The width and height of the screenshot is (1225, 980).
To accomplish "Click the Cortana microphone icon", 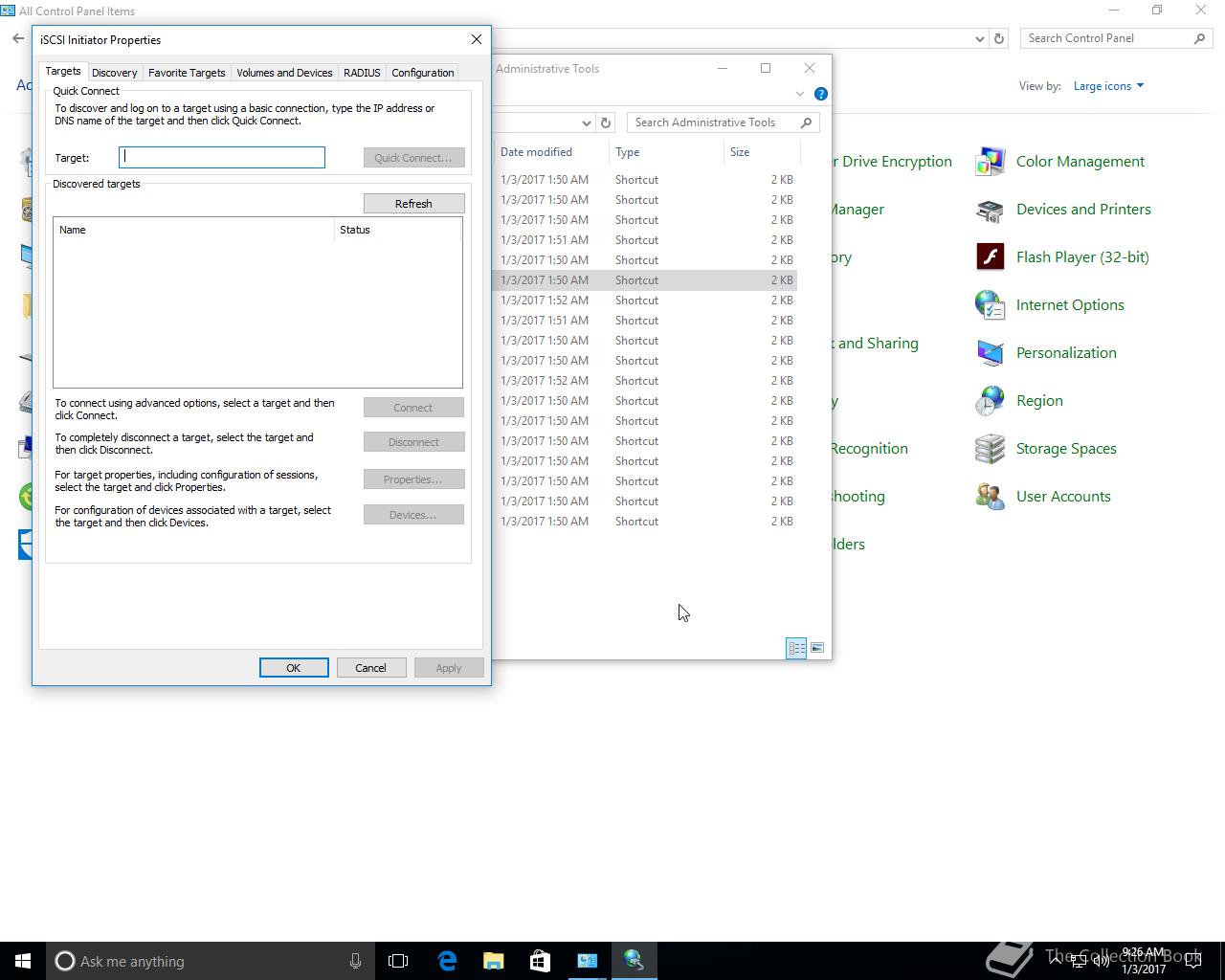I will (x=355, y=961).
